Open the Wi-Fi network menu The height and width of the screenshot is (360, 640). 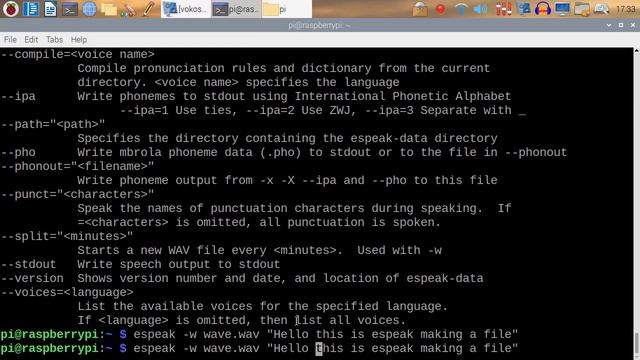pyautogui.click(x=461, y=9)
